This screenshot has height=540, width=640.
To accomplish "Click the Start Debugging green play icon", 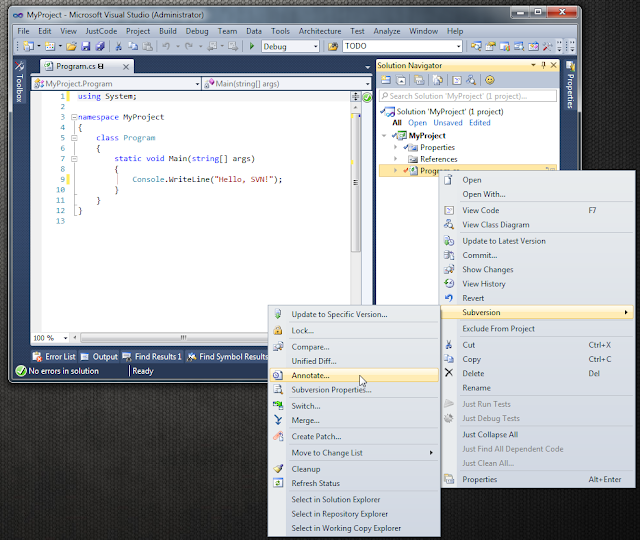I will [x=252, y=46].
